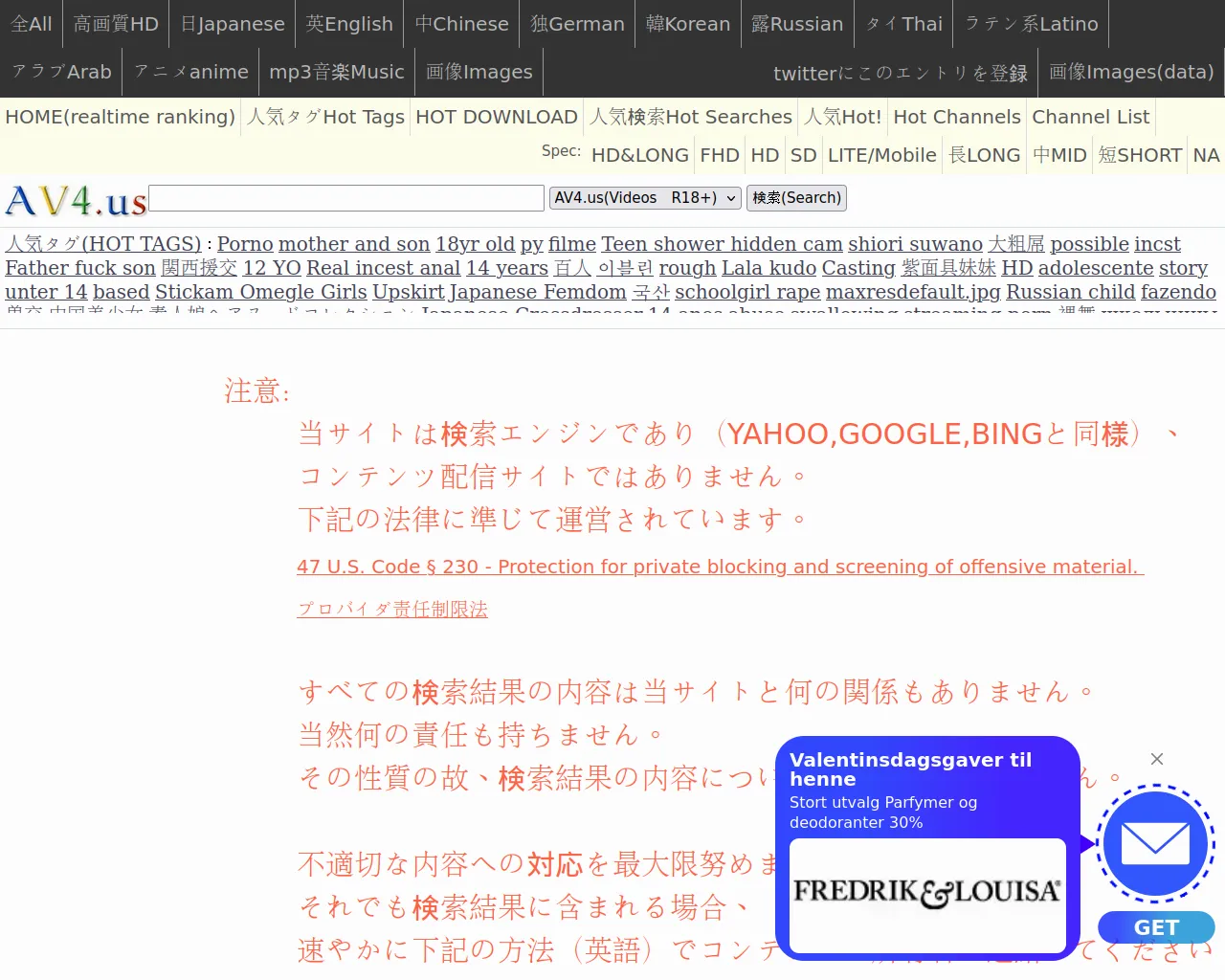Focus the search text field
1225x980 pixels.
click(x=346, y=198)
